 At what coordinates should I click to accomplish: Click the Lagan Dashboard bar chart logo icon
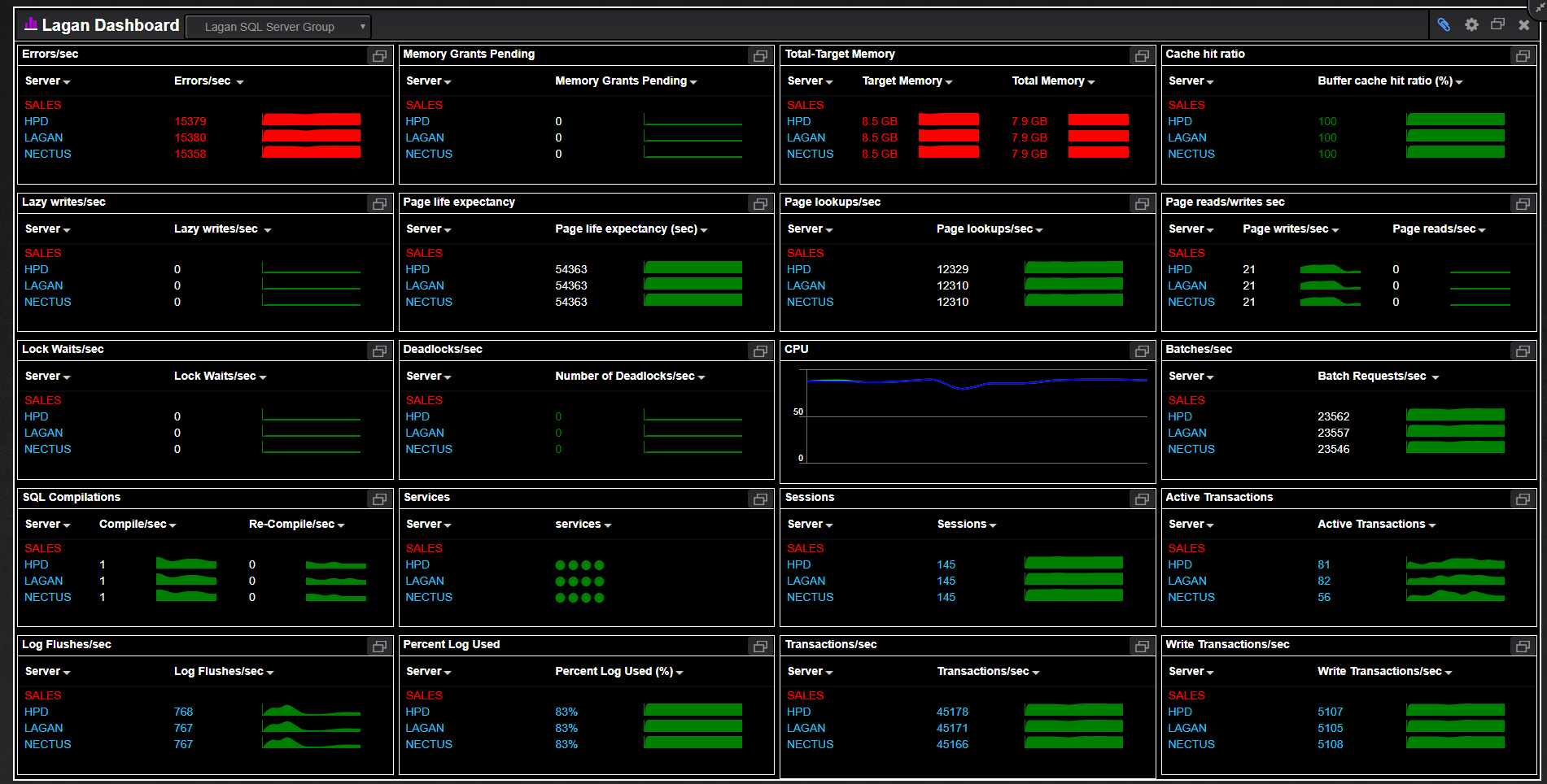pos(31,24)
